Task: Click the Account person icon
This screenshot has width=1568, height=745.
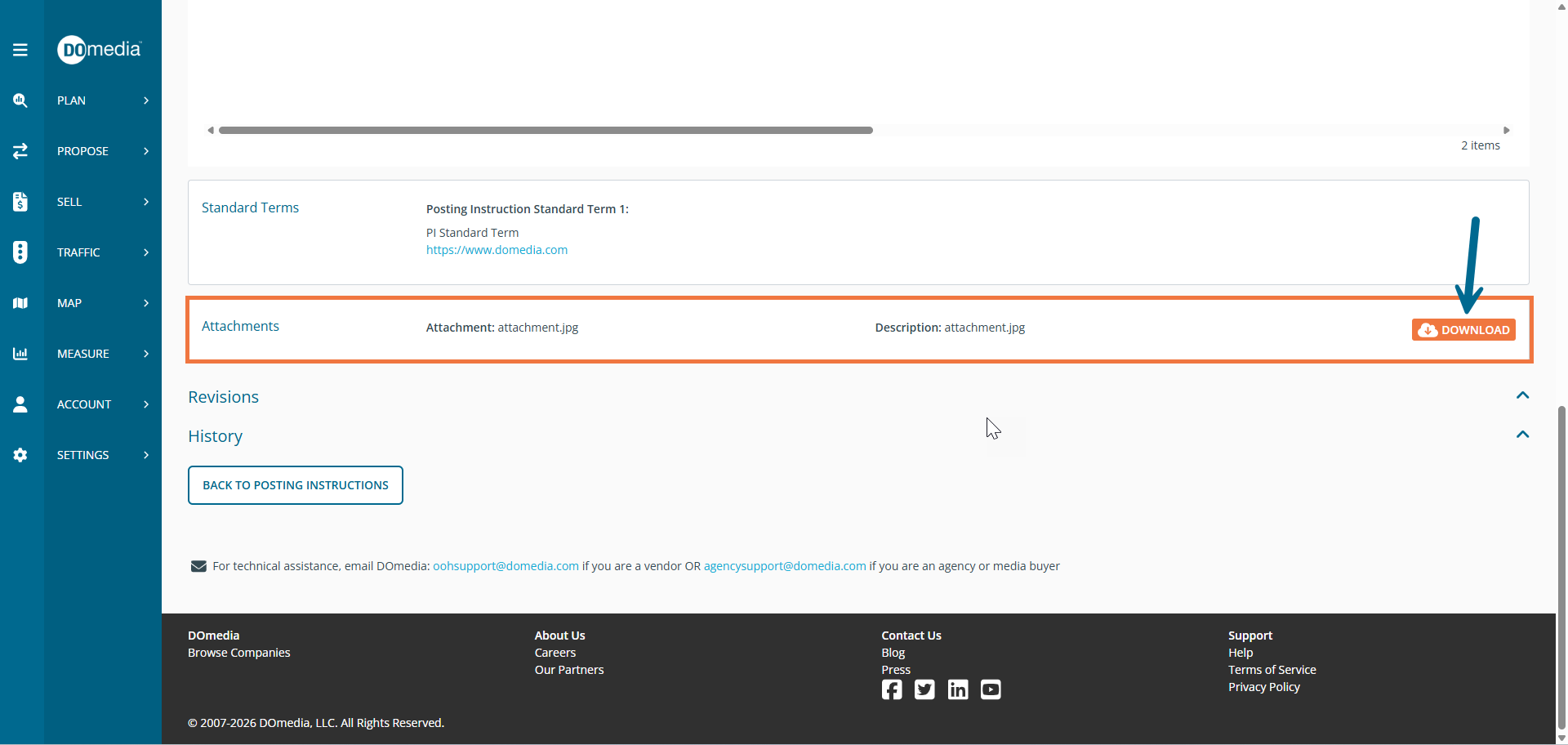Action: click(20, 404)
